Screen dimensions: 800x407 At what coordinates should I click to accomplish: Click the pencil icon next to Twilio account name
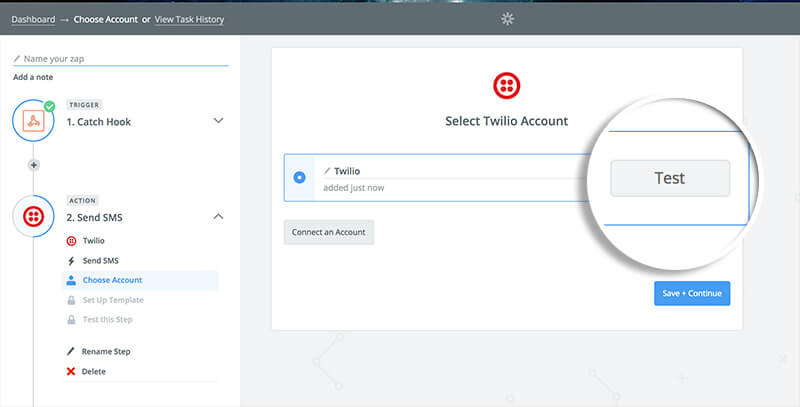click(327, 171)
